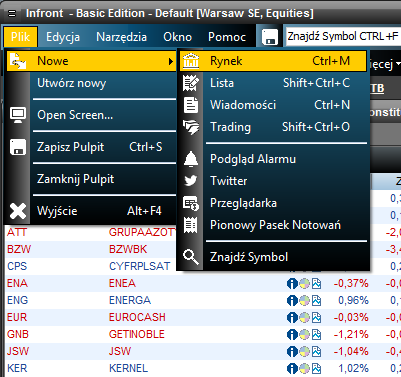Open info icon in KERNEL row
Image resolution: width=401 pixels, height=377 pixels.
point(292,369)
